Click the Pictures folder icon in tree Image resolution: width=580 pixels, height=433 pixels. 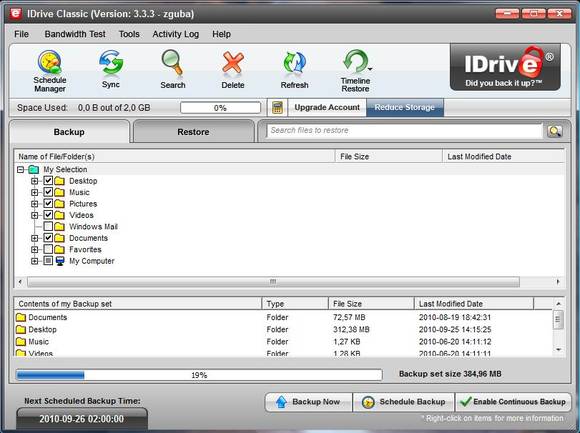(x=59, y=204)
